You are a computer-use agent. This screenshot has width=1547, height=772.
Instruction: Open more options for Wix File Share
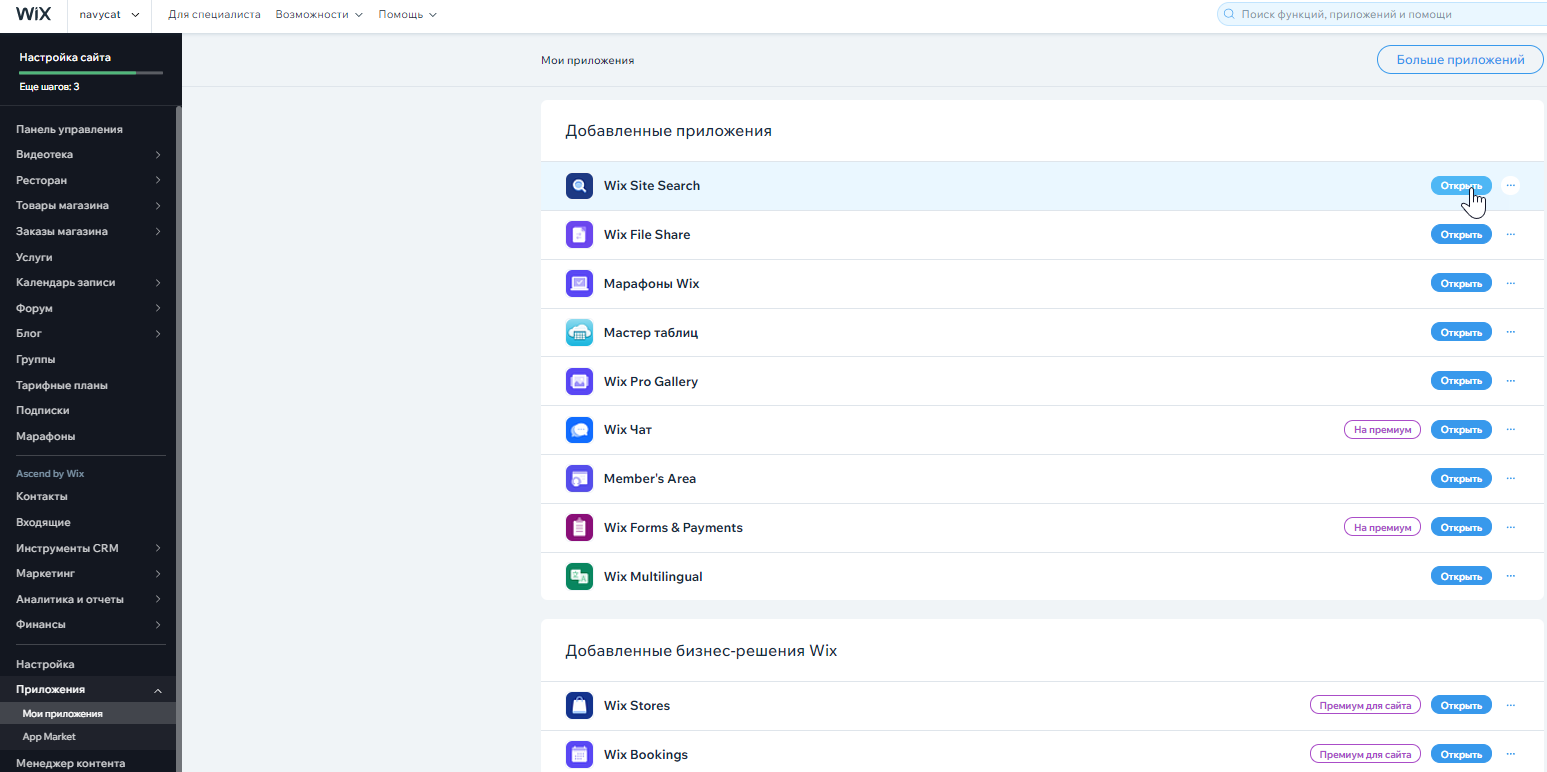[1510, 235]
